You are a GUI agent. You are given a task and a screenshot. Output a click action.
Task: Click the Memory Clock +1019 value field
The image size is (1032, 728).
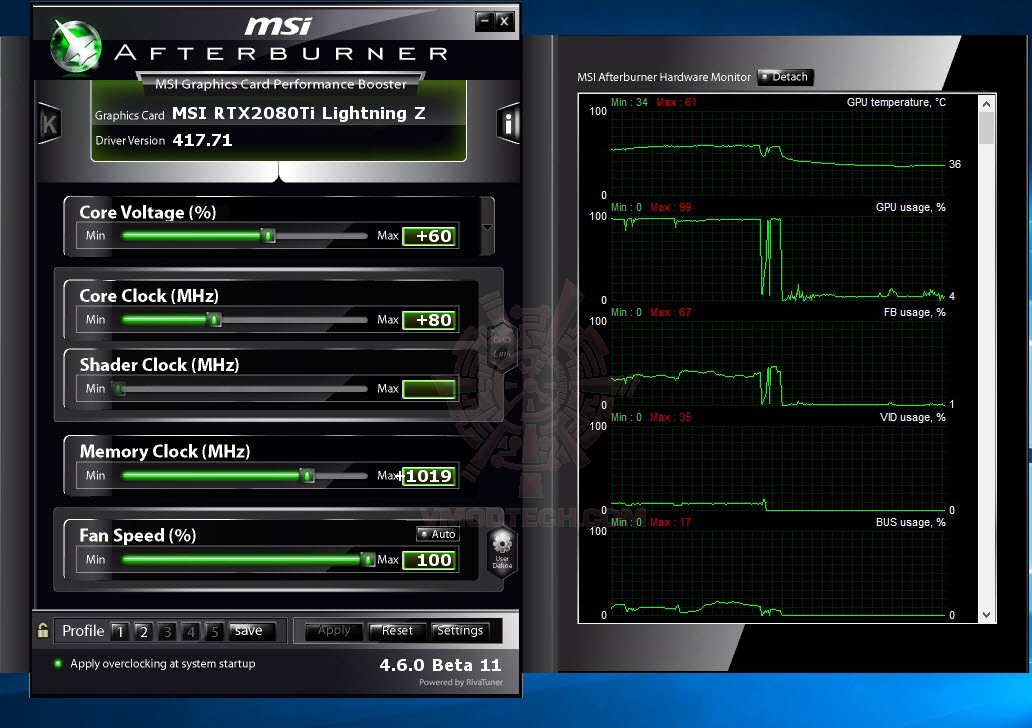coord(429,476)
